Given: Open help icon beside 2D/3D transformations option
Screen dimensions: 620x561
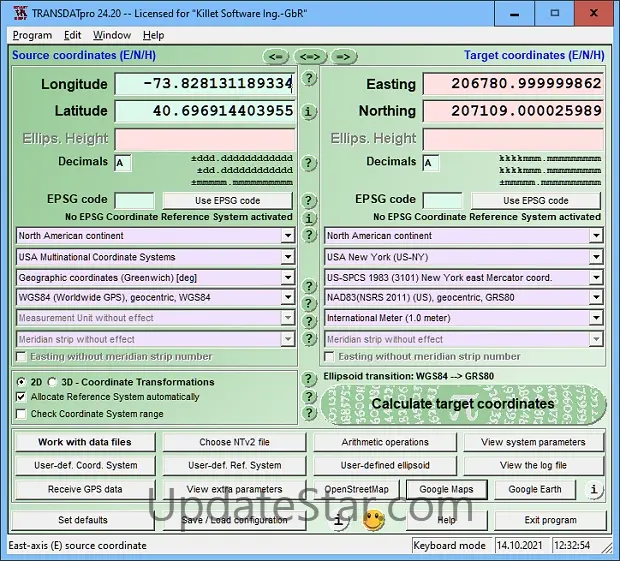Looking at the screenshot, I should point(309,379).
